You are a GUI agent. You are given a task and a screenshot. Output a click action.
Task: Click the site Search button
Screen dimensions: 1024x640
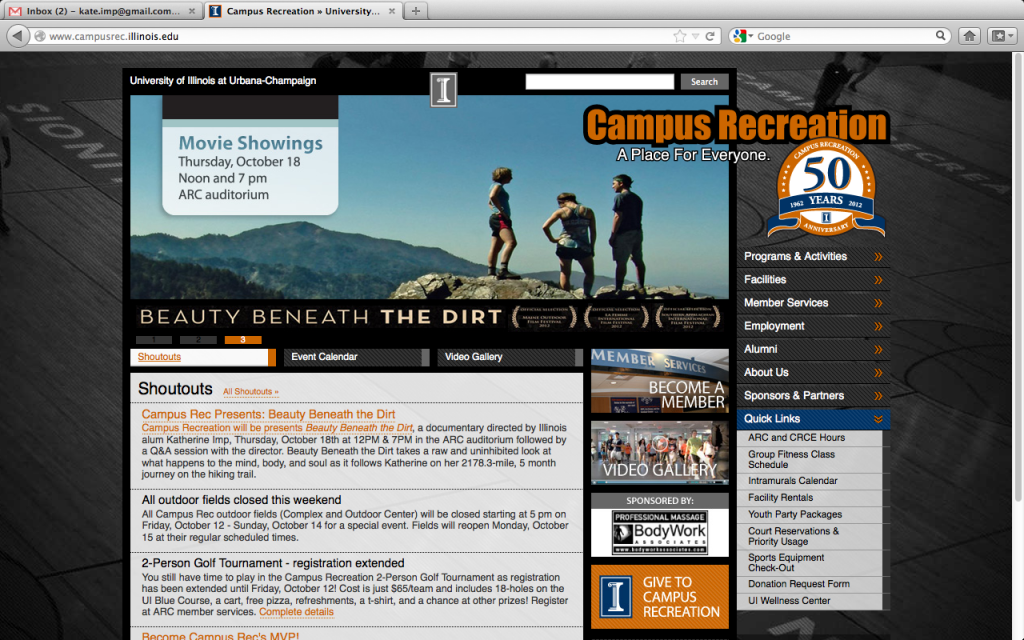click(704, 82)
